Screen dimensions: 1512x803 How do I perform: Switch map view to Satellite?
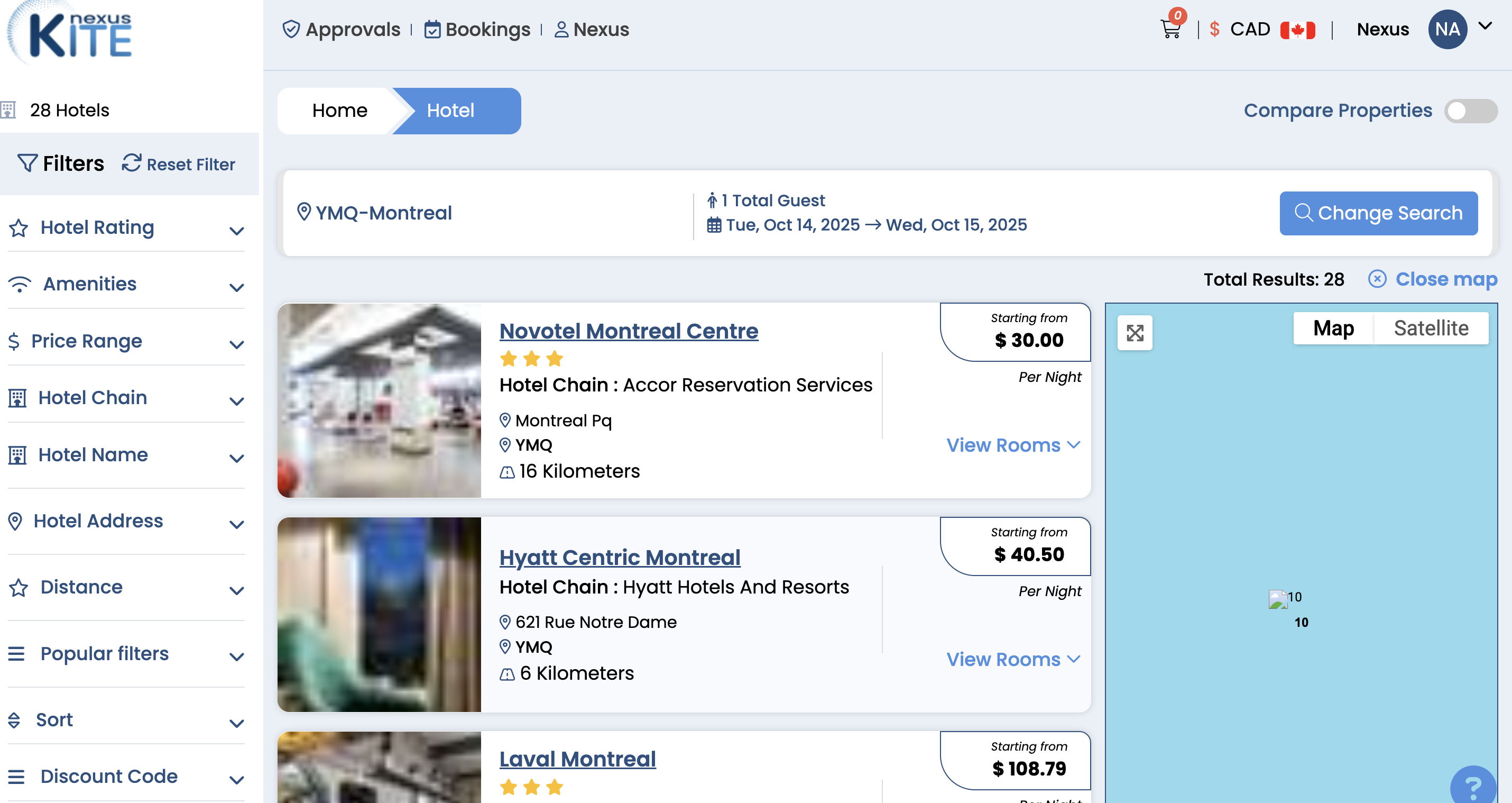(1431, 328)
